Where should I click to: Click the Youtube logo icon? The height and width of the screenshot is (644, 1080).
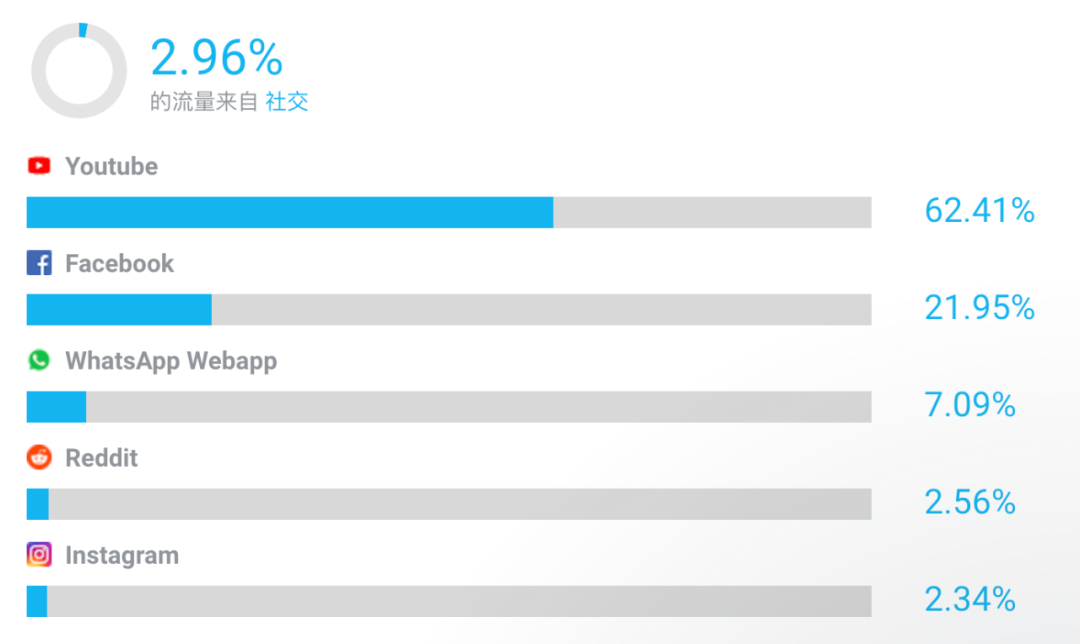pos(39,166)
